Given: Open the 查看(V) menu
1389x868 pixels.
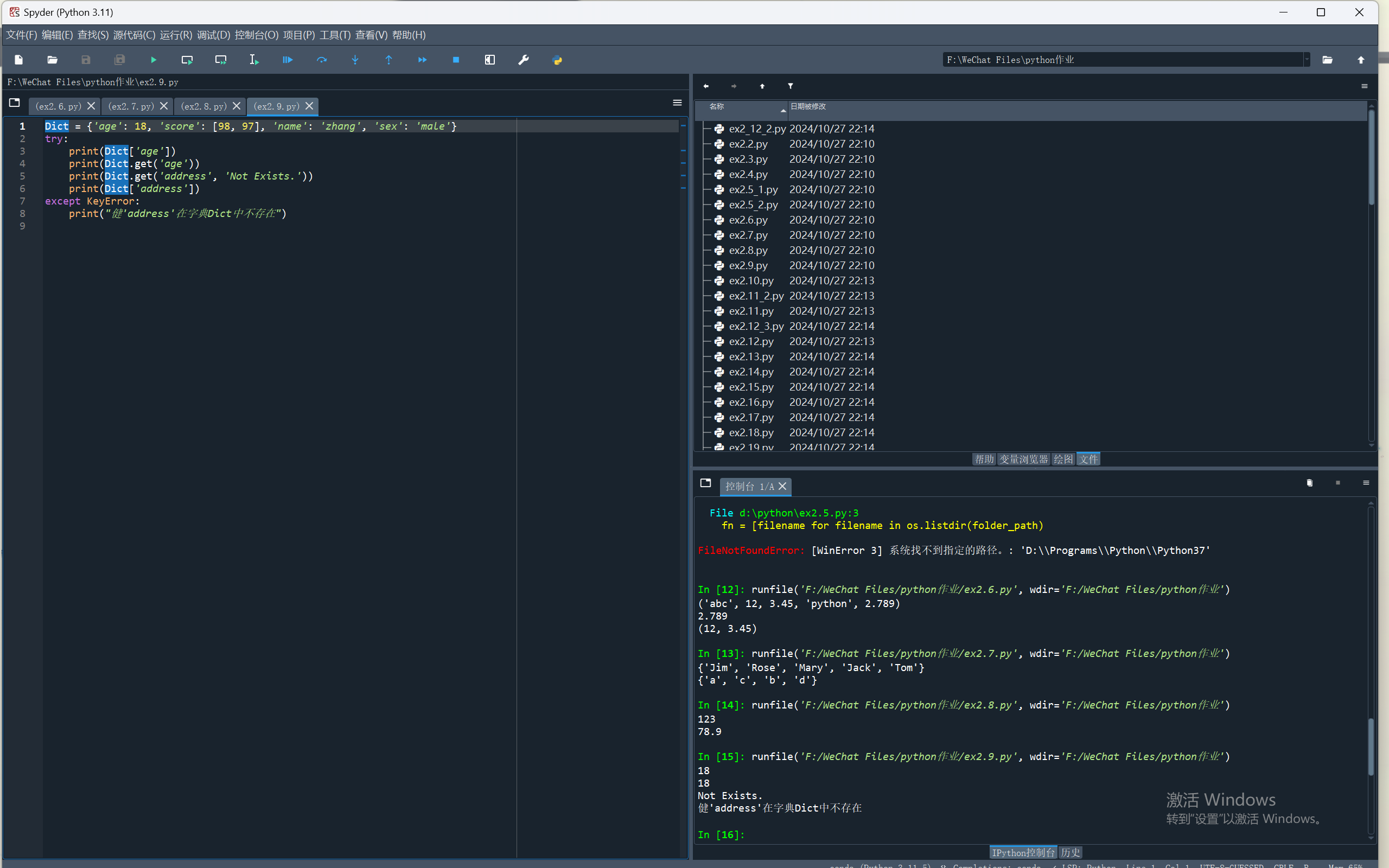Looking at the screenshot, I should click(371, 35).
